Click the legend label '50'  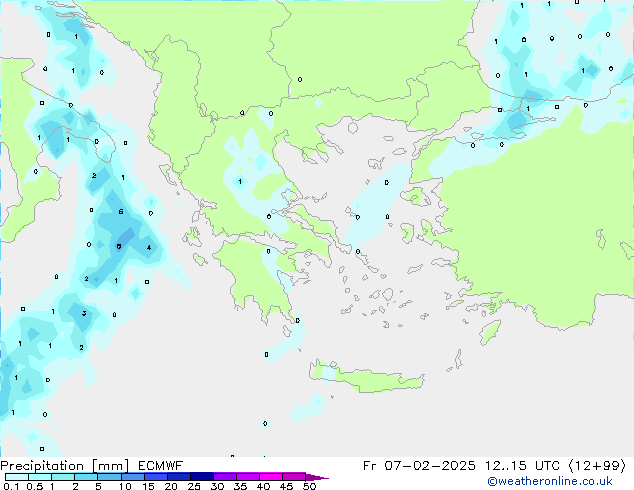(309, 486)
